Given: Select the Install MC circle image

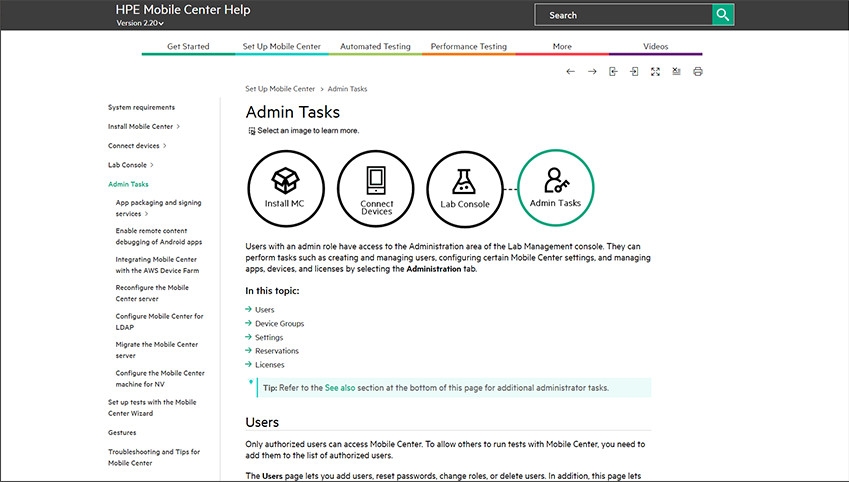Looking at the screenshot, I should click(285, 187).
